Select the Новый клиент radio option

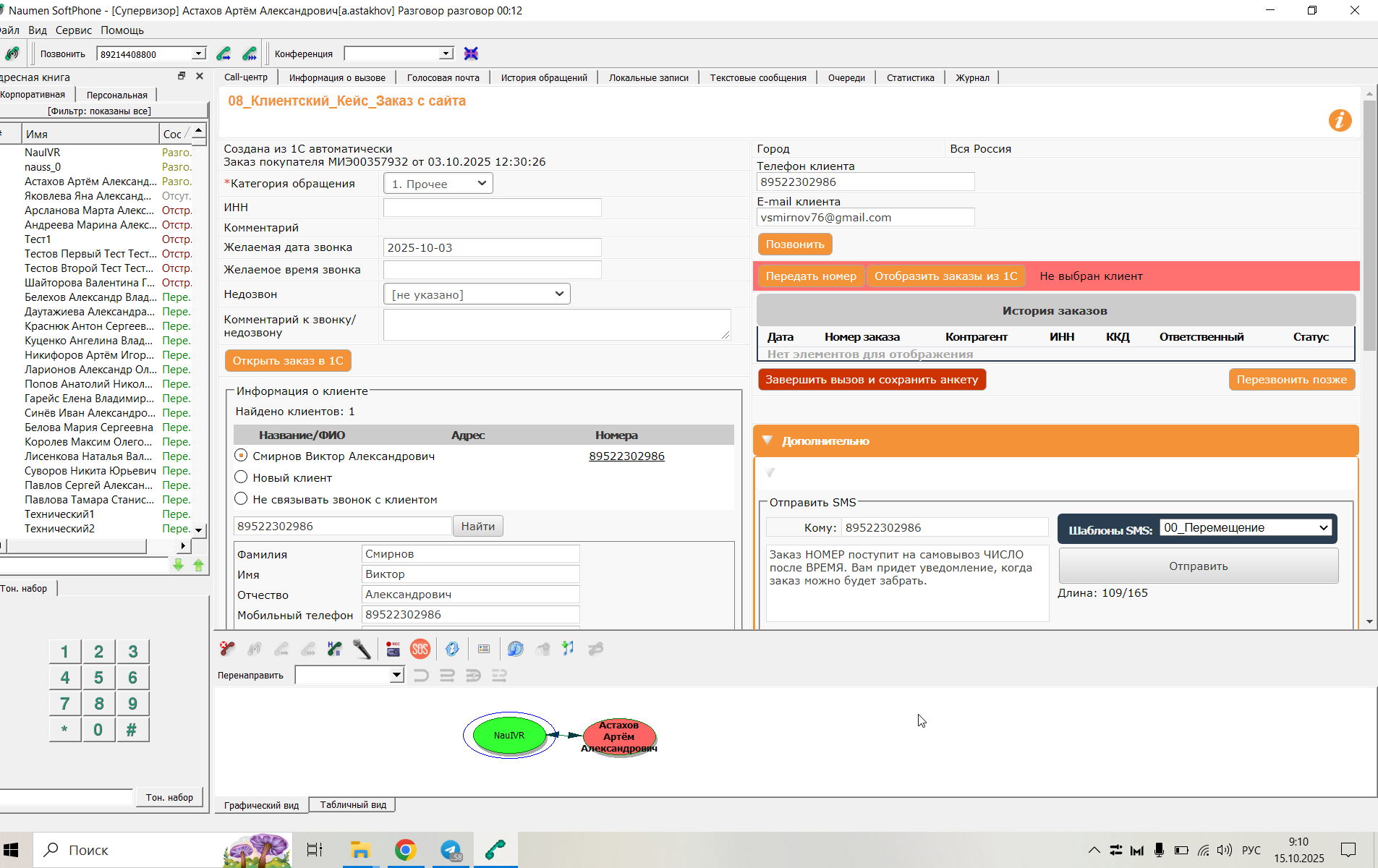pyautogui.click(x=241, y=477)
